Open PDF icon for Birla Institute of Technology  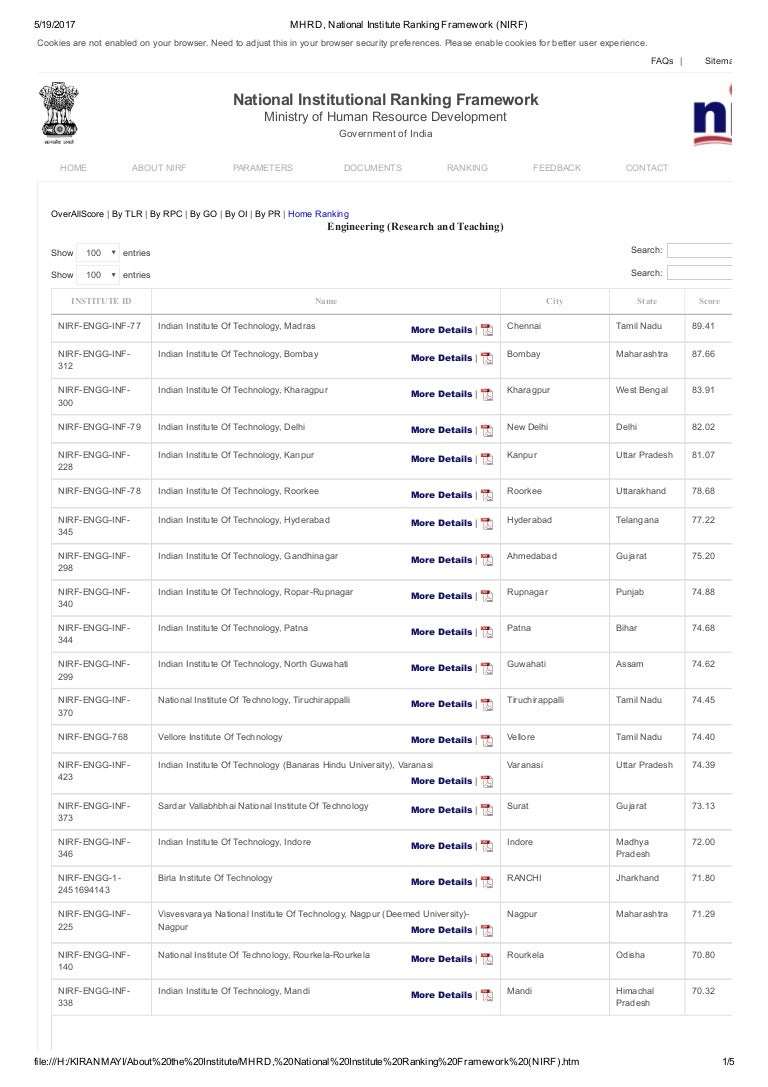point(487,882)
